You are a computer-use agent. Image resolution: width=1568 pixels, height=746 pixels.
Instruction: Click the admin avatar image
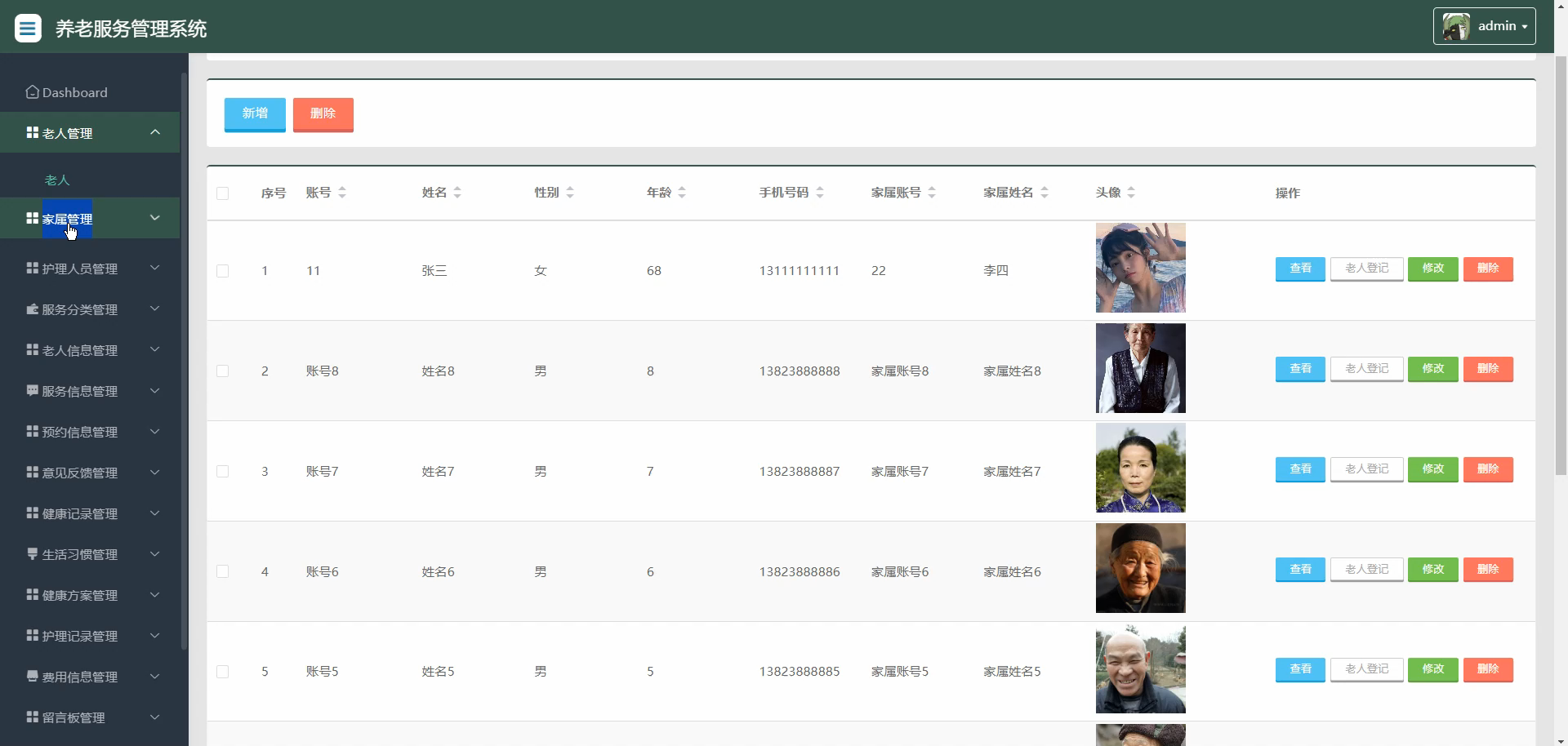[1456, 26]
